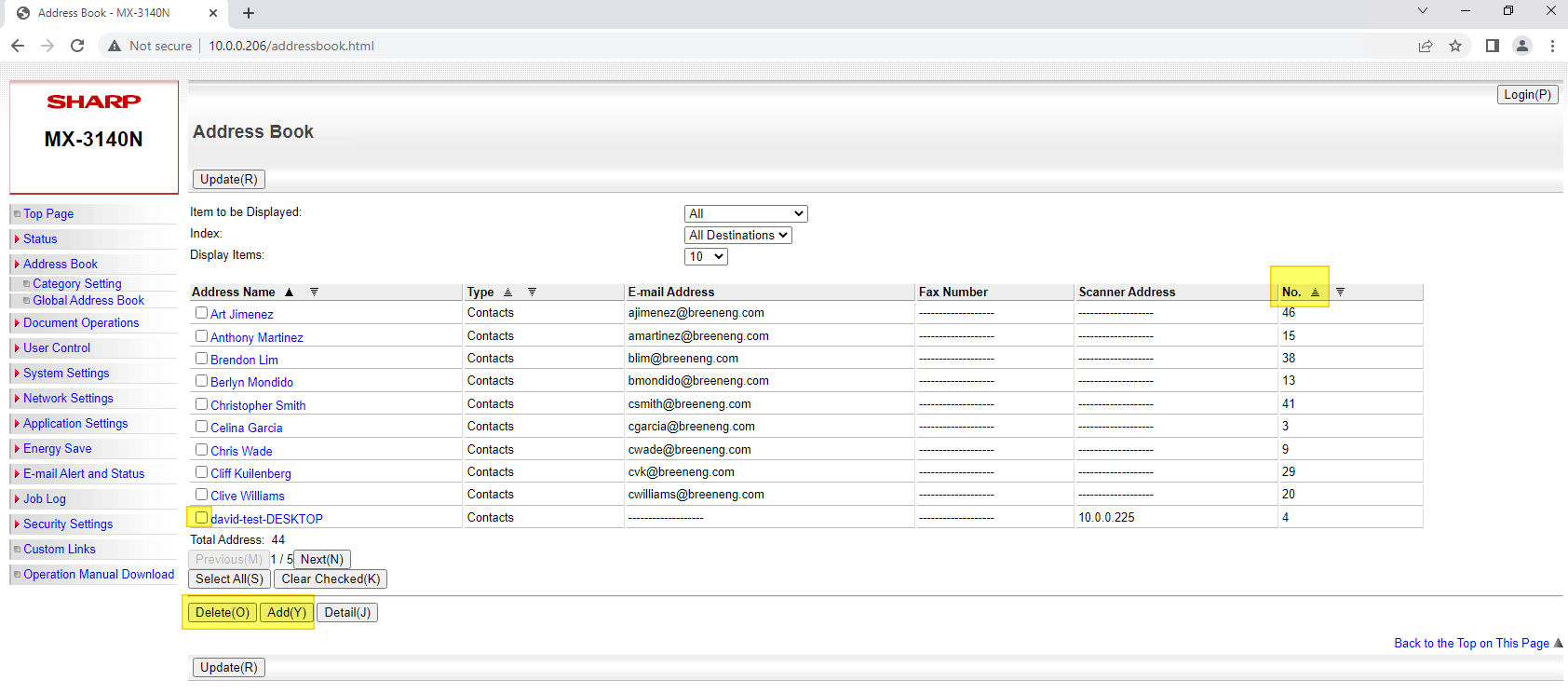
Task: Expand Document Operations in the sidebar
Action: point(81,322)
